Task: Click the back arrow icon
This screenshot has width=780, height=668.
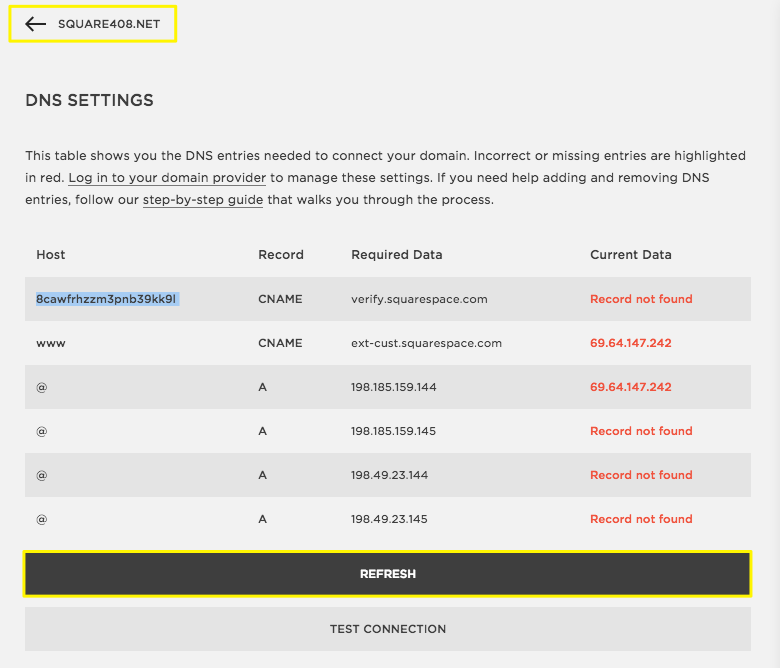Action: [x=36, y=24]
